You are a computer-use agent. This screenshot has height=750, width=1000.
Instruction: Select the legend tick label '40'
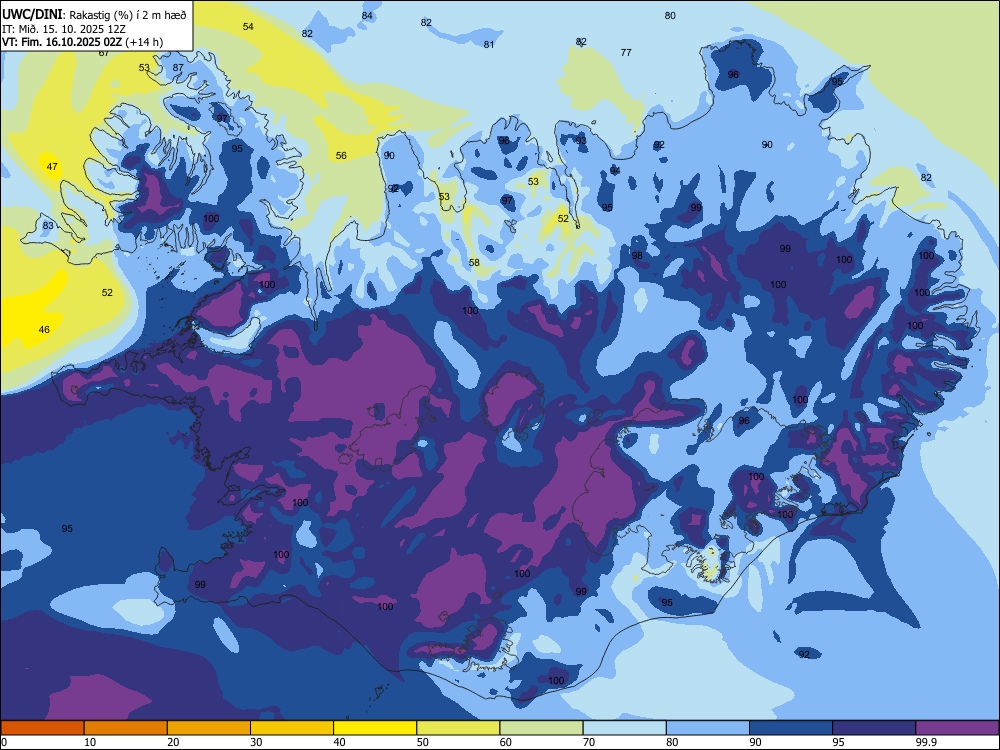click(x=339, y=742)
